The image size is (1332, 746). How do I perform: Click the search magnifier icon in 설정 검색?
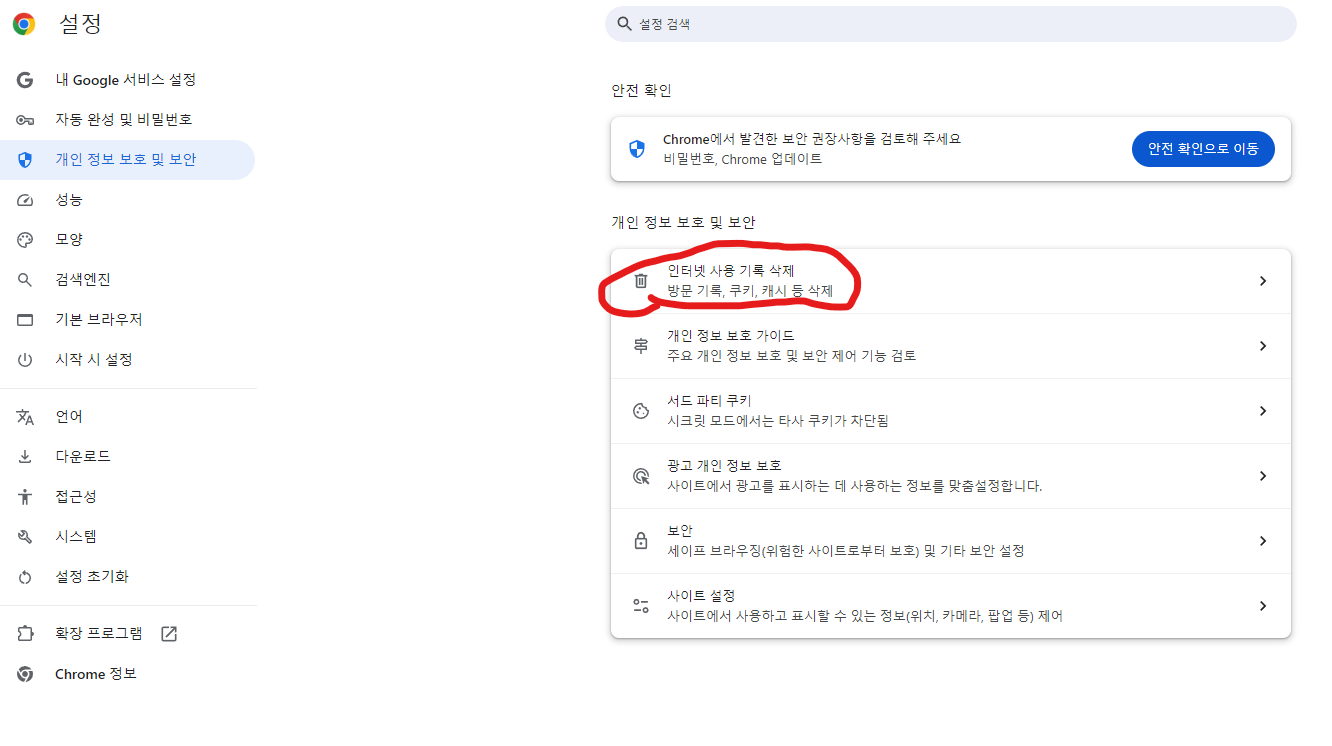point(625,24)
